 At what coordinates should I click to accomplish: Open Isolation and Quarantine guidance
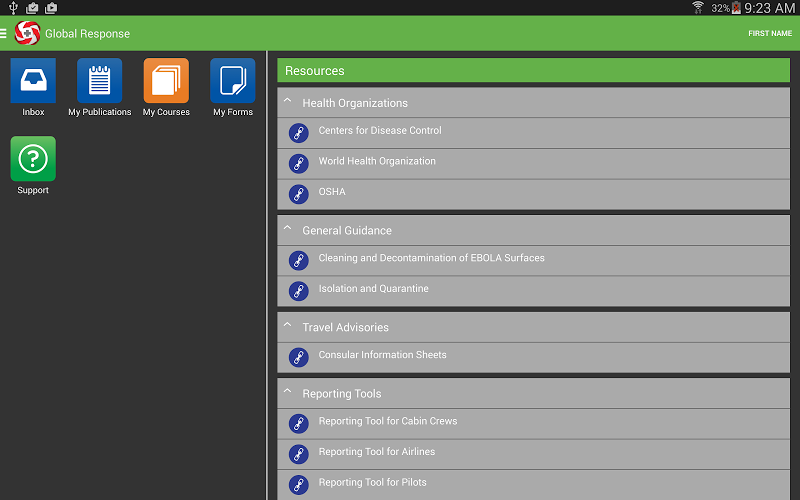(373, 289)
